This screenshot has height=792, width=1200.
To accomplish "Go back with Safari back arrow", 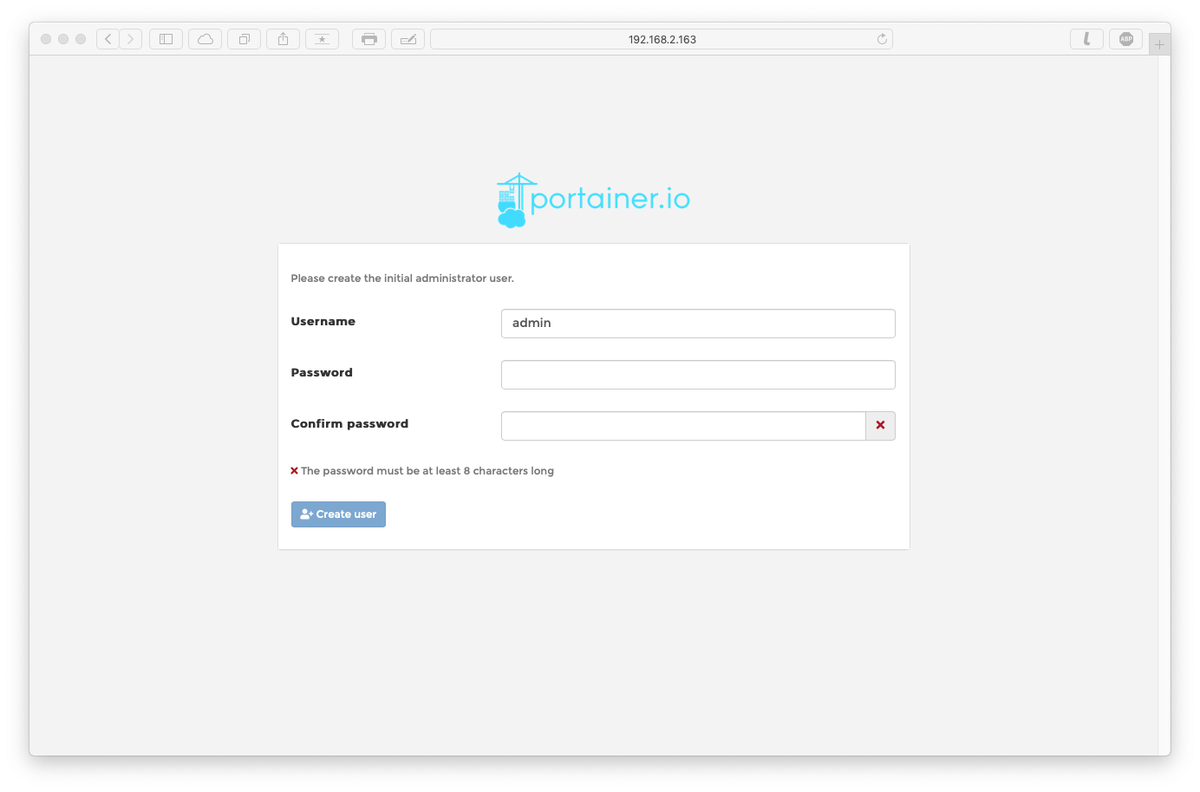I will [x=108, y=39].
